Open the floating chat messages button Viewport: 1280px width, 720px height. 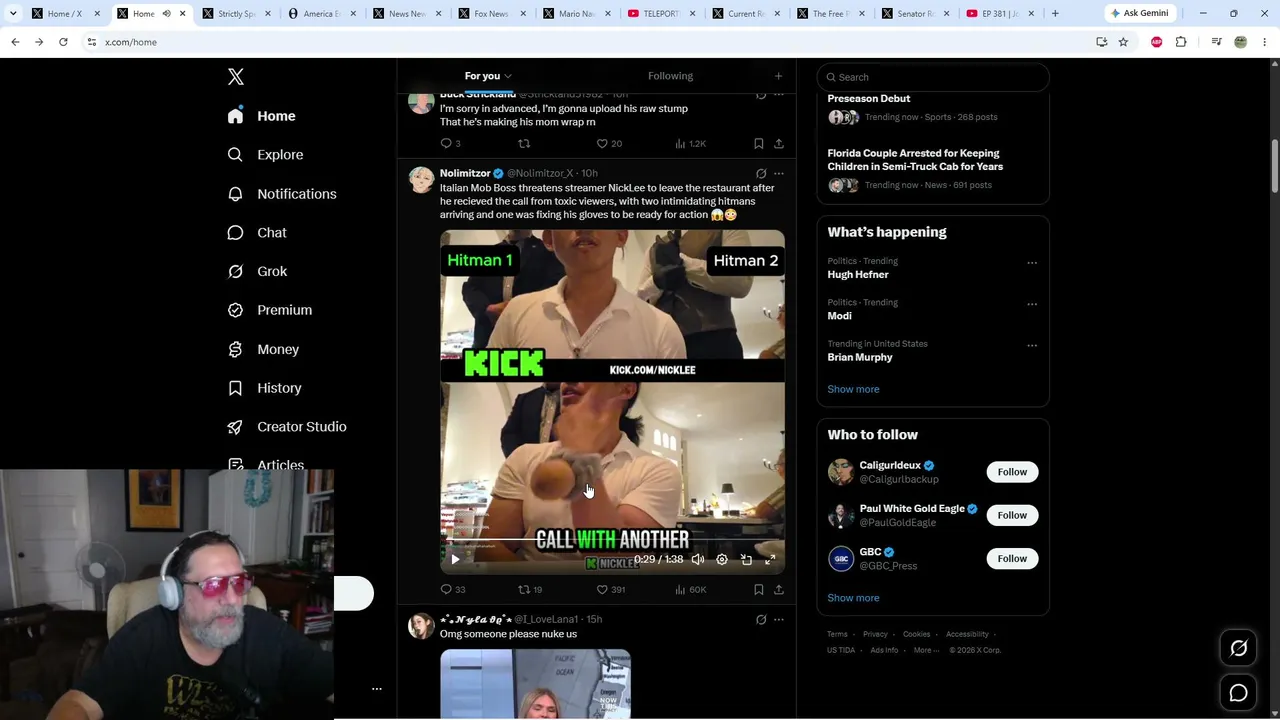coord(1238,693)
